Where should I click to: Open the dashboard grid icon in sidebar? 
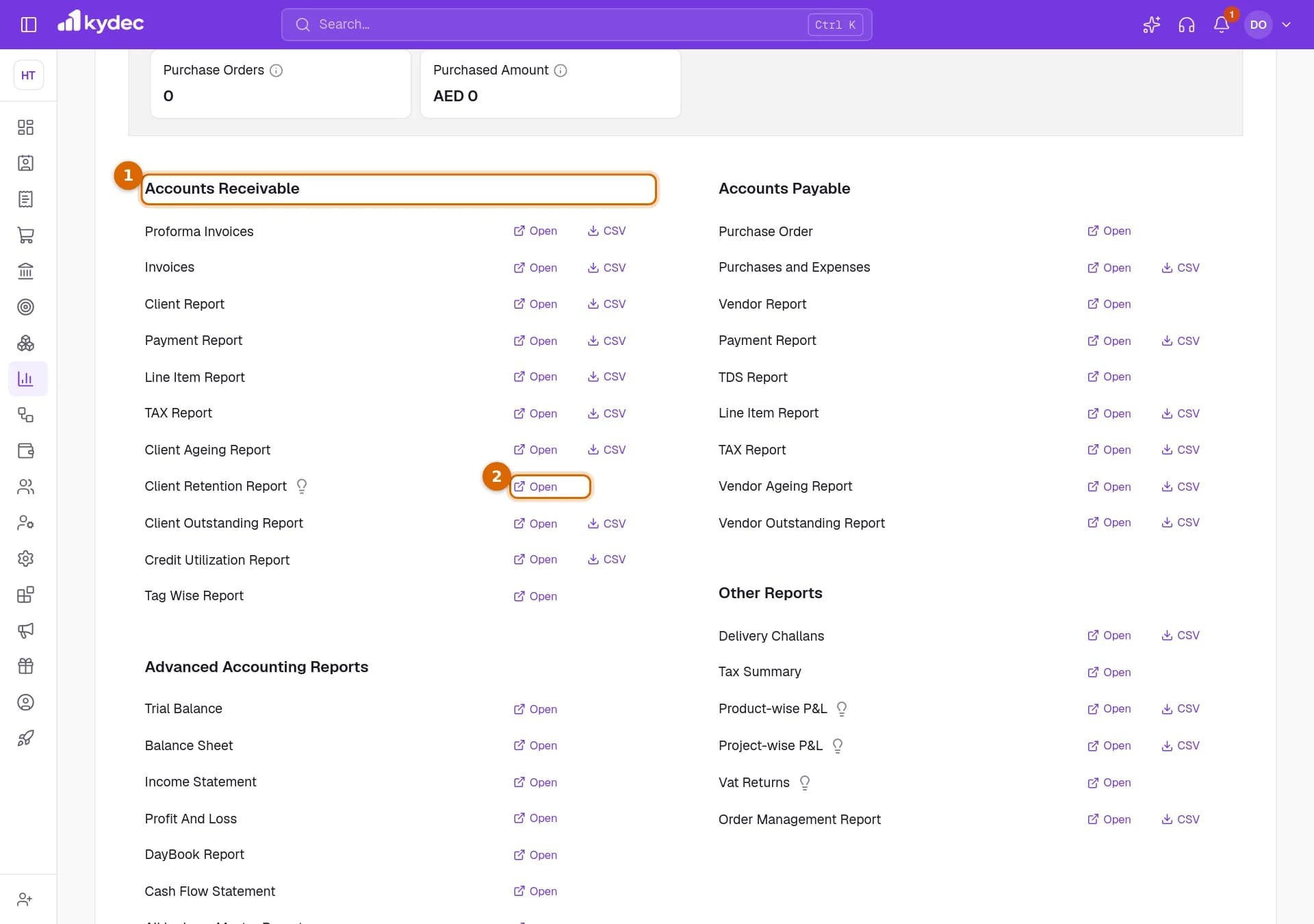coord(25,127)
